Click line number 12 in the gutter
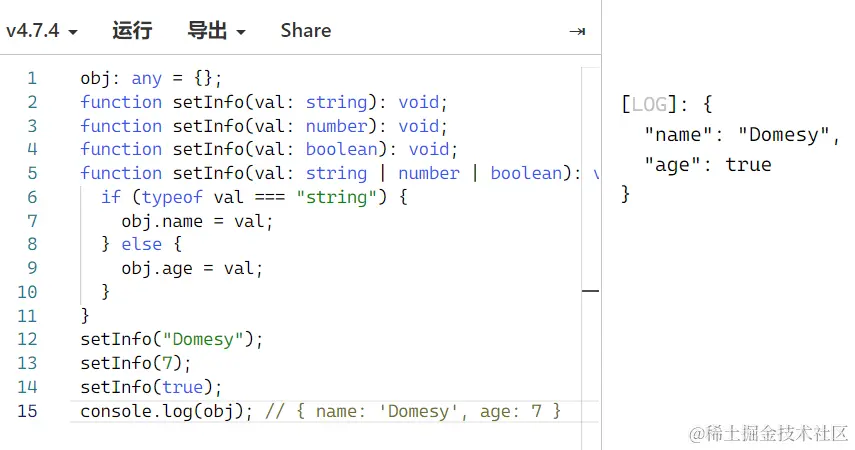The width and height of the screenshot is (855, 450). pyautogui.click(x=27, y=339)
